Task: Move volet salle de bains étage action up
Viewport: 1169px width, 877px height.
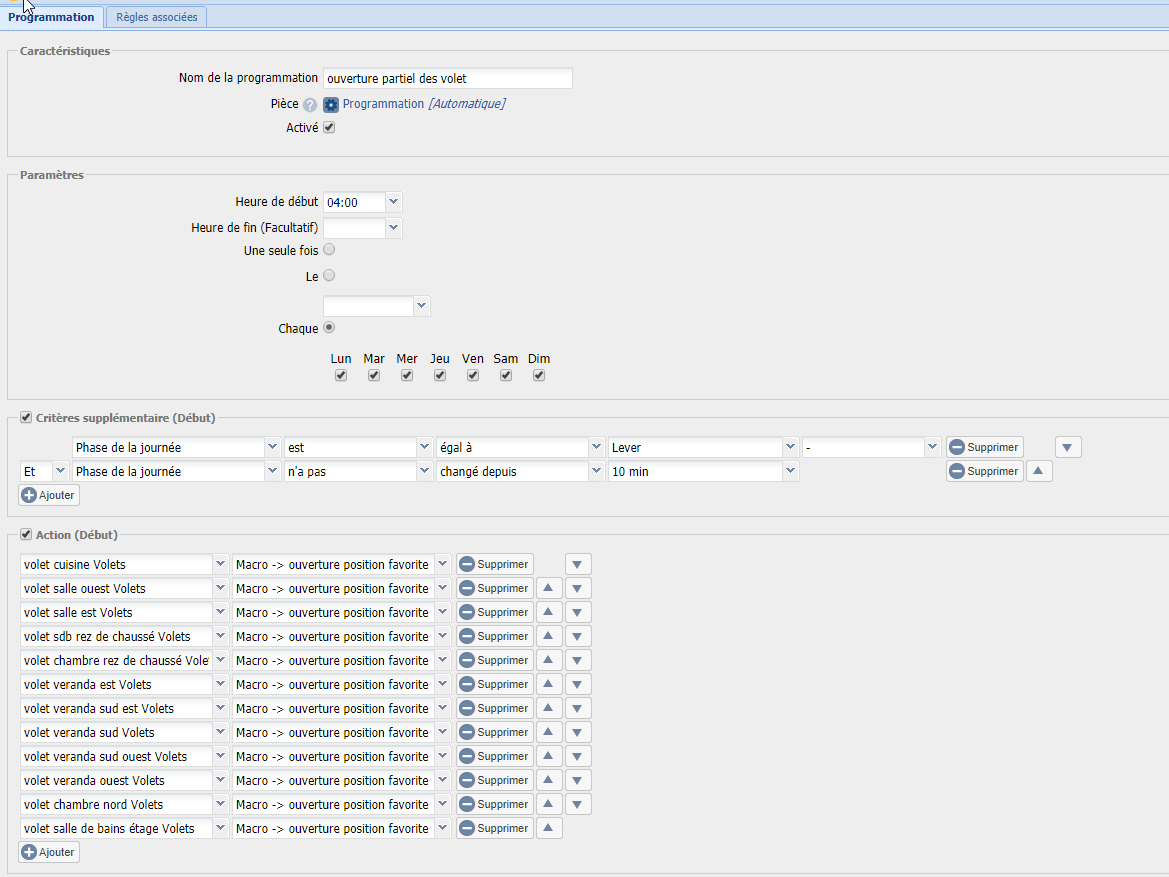Action: click(x=549, y=828)
